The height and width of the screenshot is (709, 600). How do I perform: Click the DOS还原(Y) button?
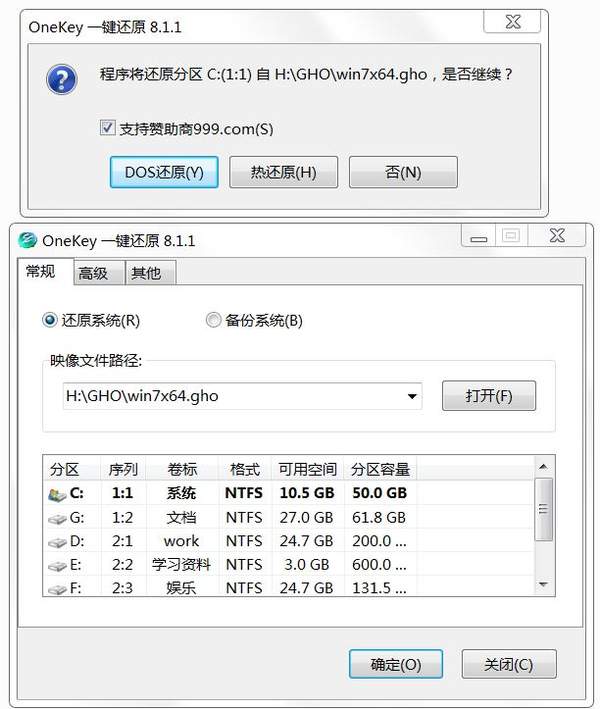[164, 172]
